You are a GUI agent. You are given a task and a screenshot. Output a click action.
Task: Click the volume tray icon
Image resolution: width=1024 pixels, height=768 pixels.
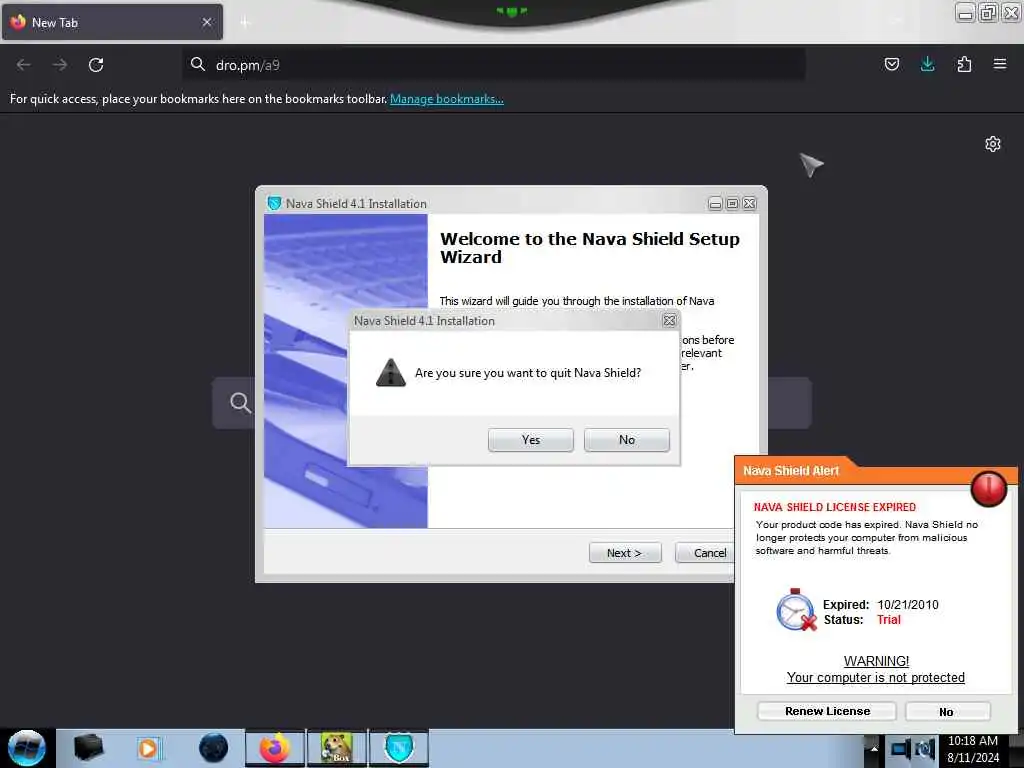click(x=924, y=749)
